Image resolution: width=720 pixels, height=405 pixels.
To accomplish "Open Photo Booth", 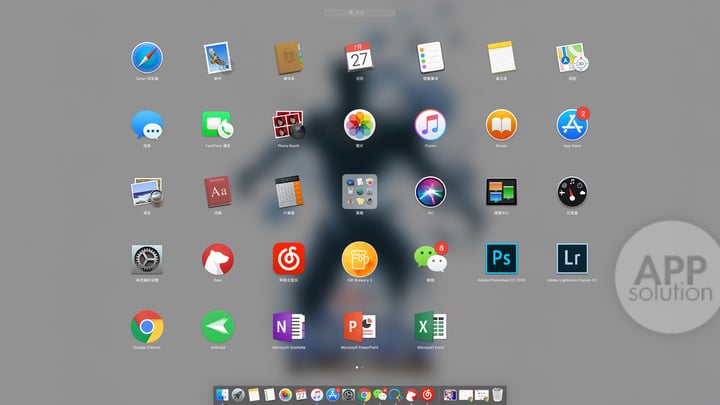I will click(289, 125).
